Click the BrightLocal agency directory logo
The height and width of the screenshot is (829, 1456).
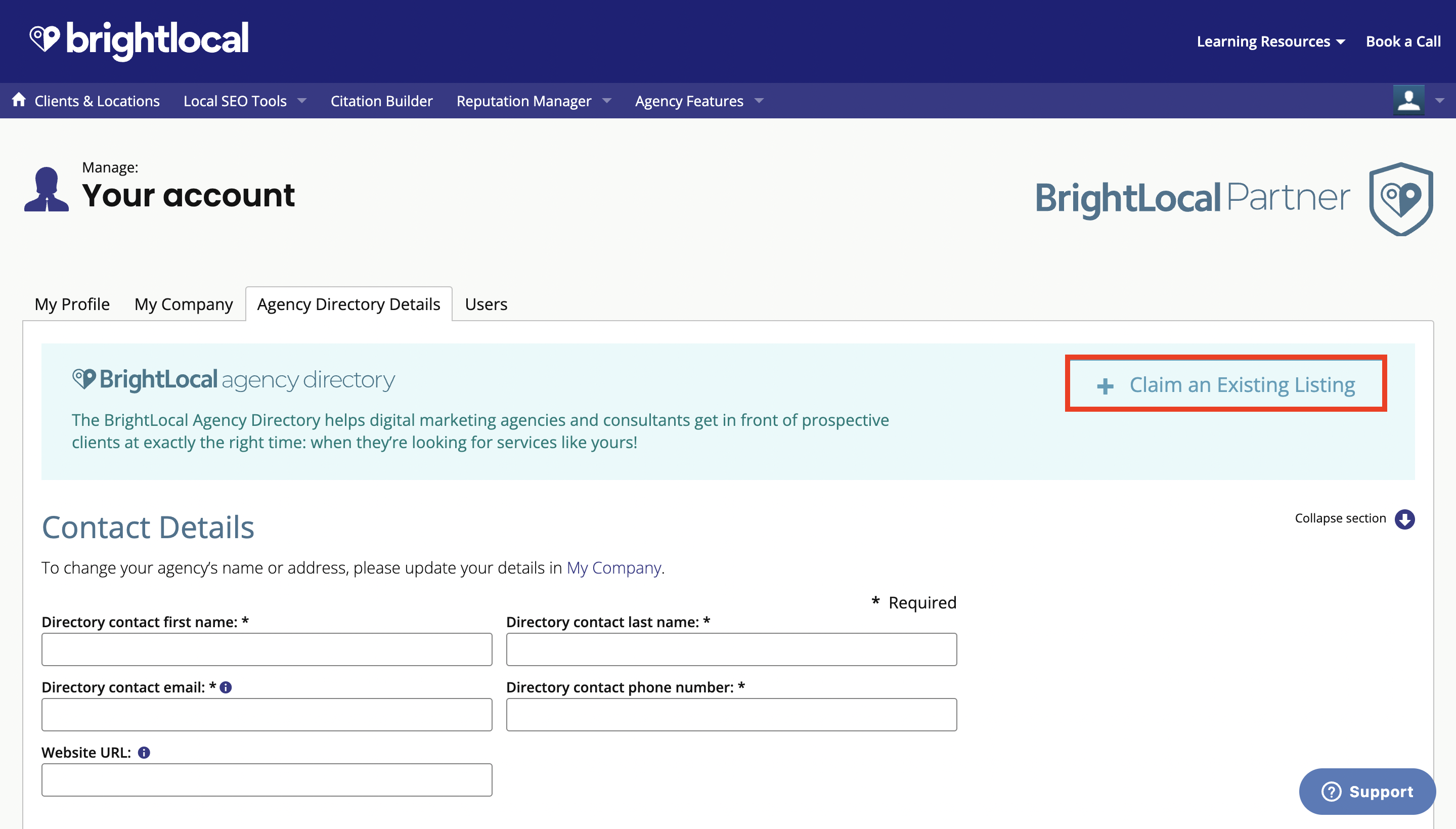point(233,380)
